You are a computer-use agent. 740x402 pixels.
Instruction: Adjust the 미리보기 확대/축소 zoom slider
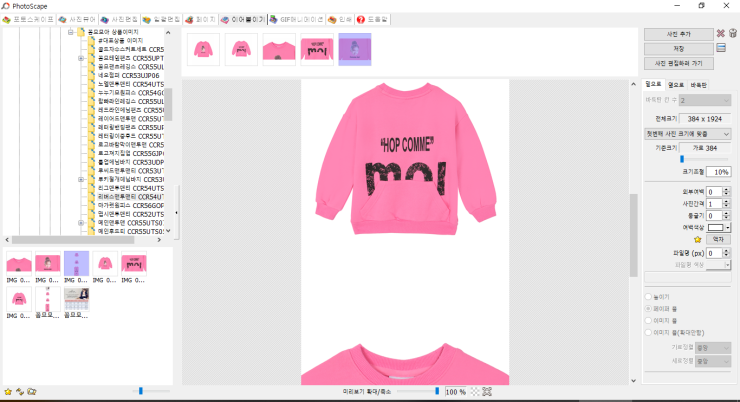(x=437, y=391)
